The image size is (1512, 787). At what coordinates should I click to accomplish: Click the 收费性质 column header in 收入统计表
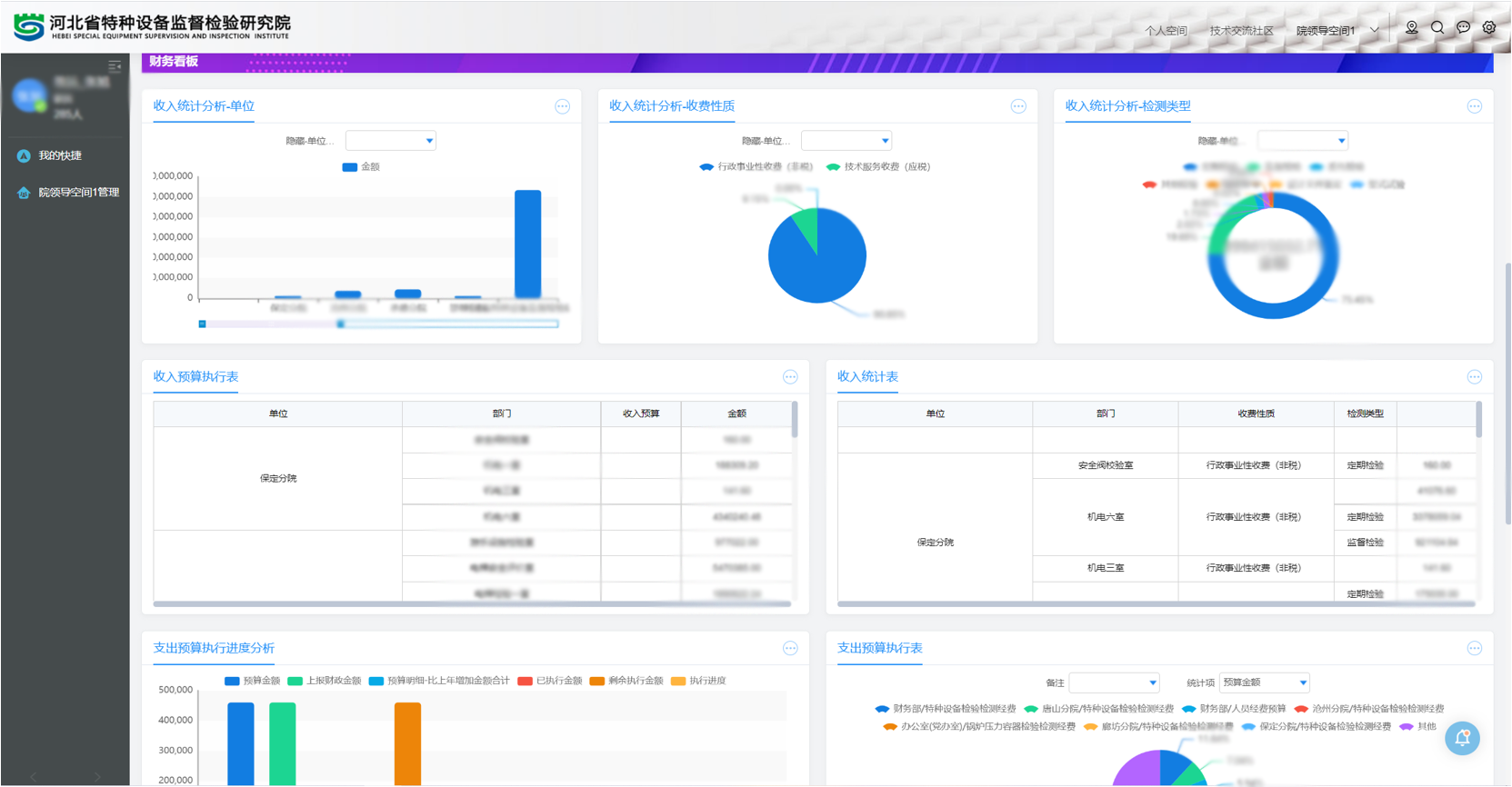tap(1256, 414)
